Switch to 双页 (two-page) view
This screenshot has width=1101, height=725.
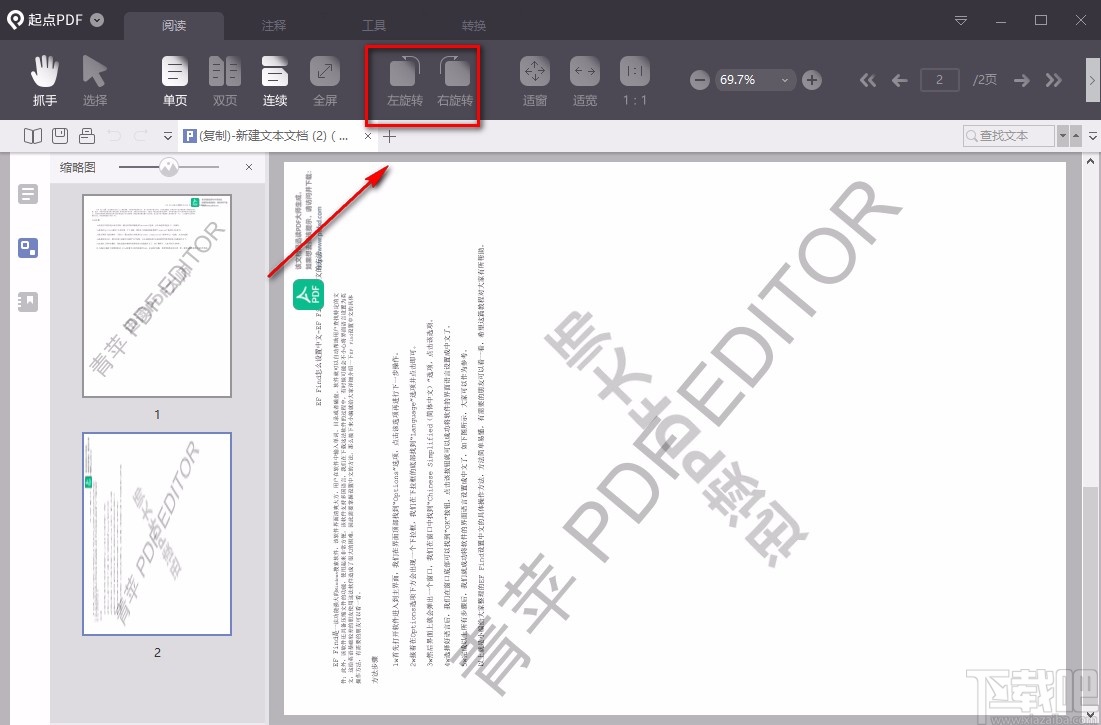(224, 80)
